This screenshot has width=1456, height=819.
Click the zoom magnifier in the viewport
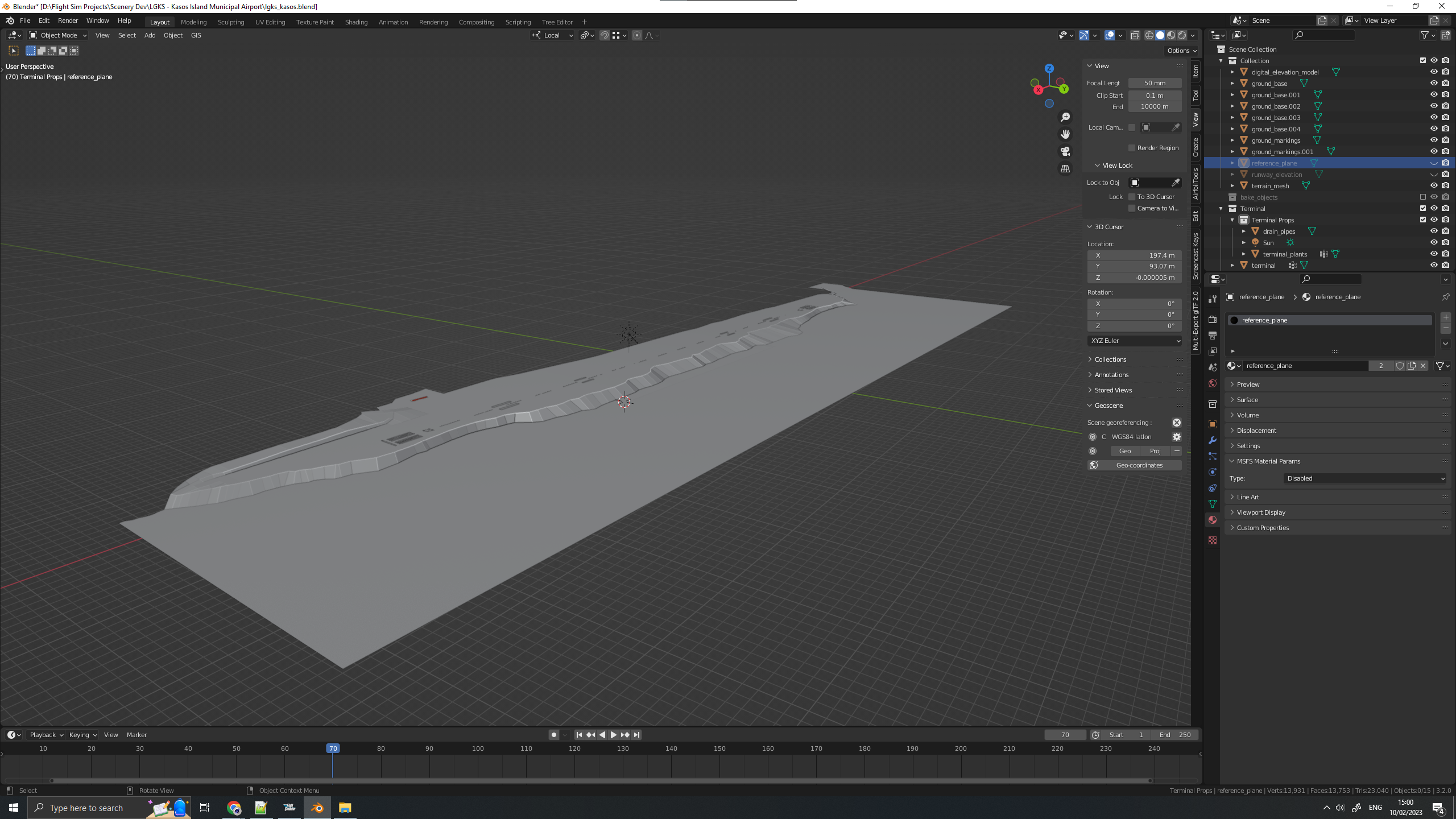point(1065,117)
